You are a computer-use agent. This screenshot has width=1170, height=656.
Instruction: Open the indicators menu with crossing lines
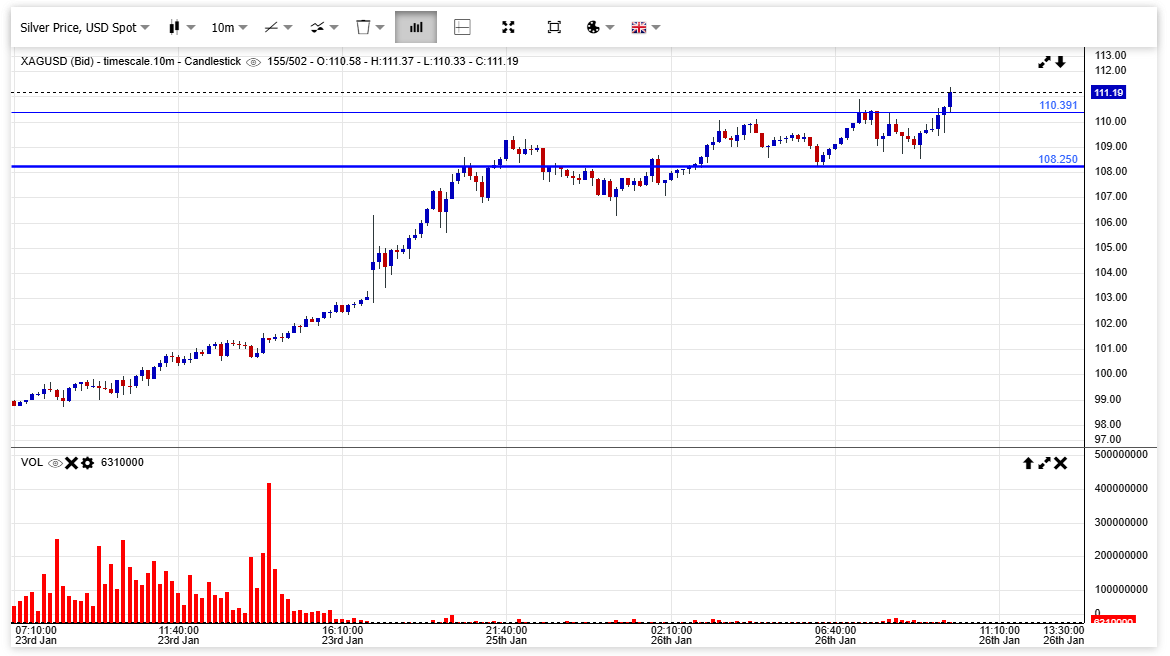[324, 27]
